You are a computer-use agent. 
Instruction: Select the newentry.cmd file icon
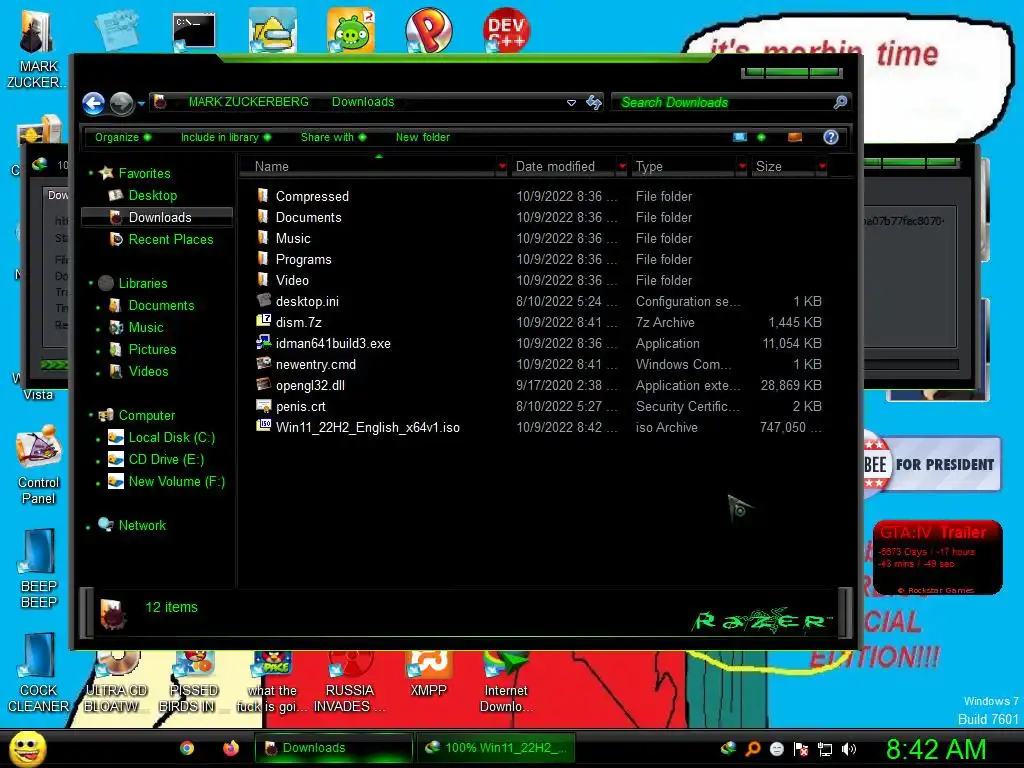[263, 363]
